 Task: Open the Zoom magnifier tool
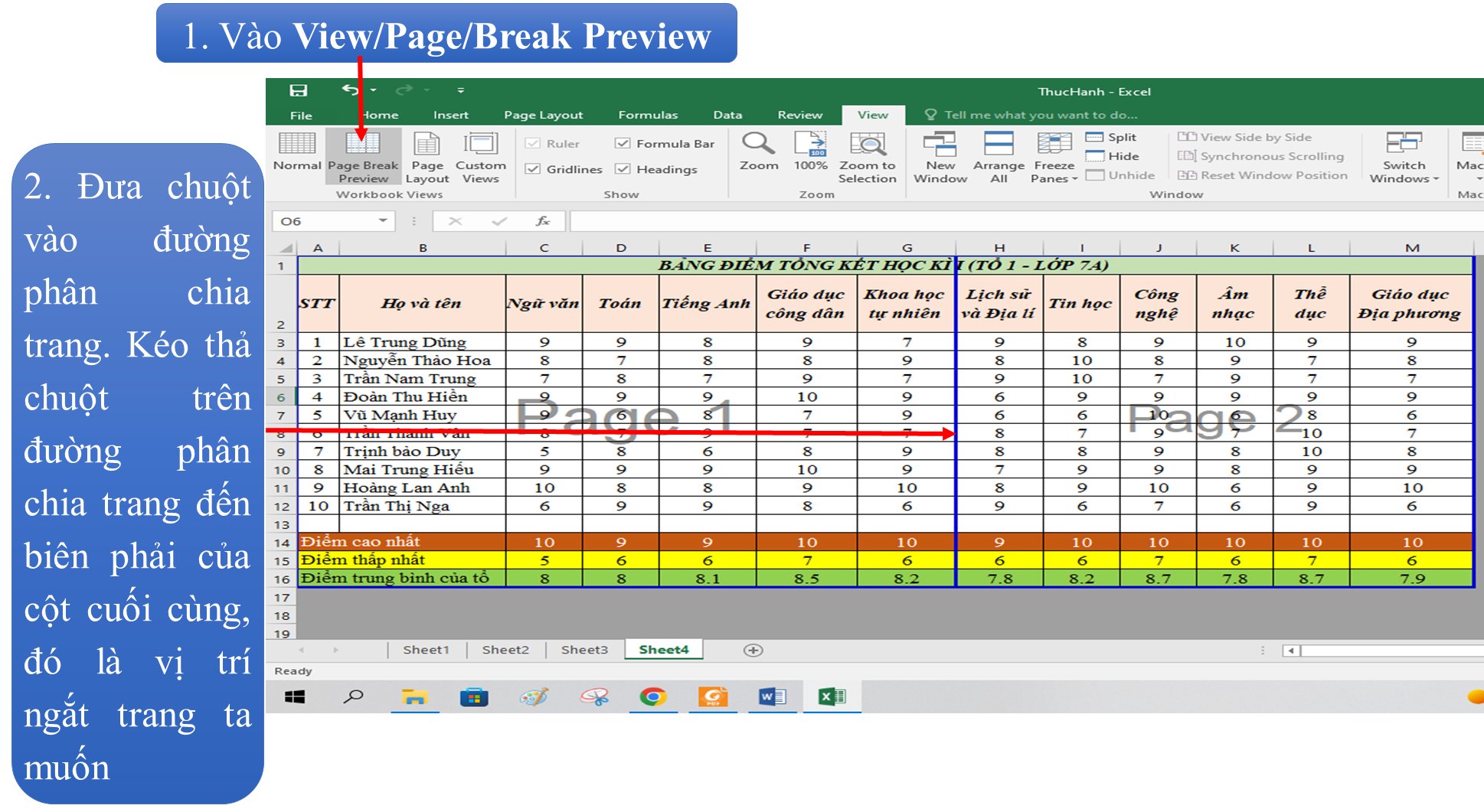pos(759,152)
